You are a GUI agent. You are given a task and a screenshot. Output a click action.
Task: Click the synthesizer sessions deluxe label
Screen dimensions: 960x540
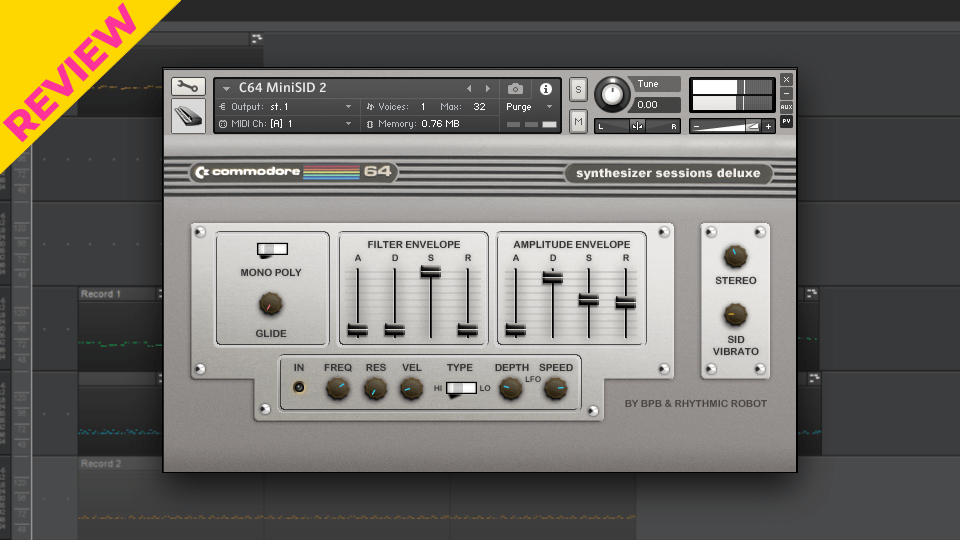(668, 173)
